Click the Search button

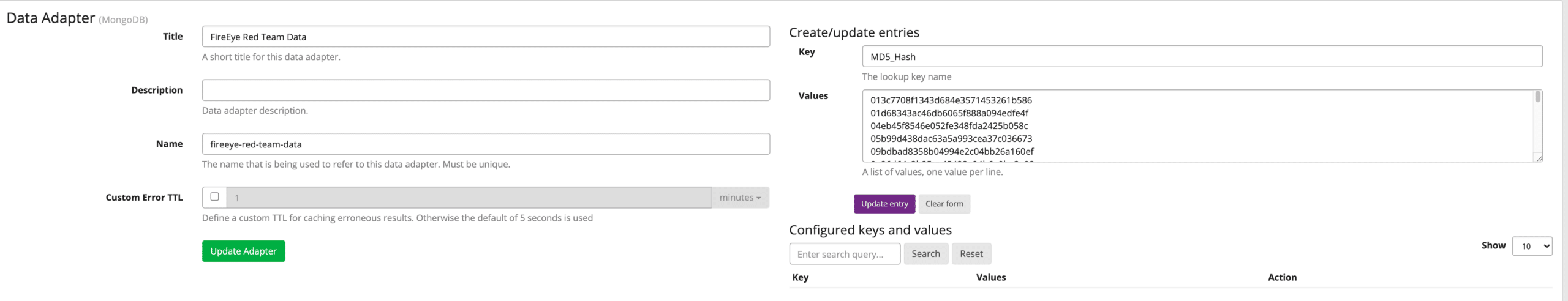(x=925, y=254)
